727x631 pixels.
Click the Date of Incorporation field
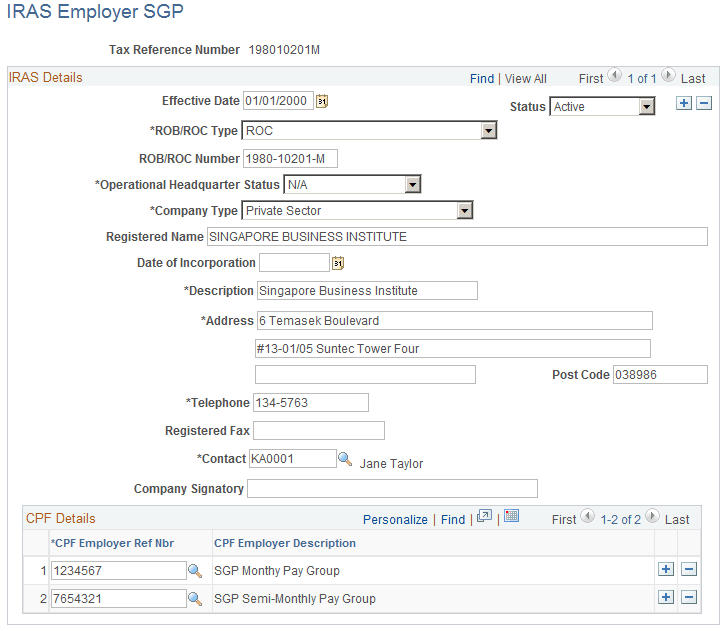point(294,263)
